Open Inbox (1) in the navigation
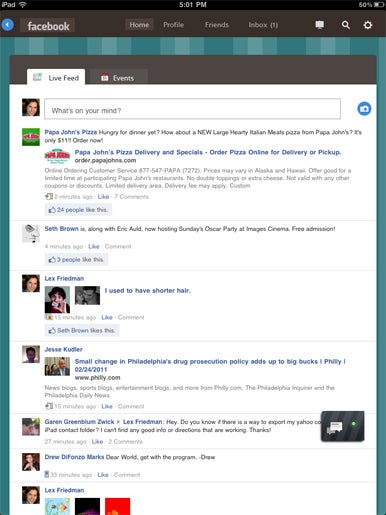 pos(263,25)
